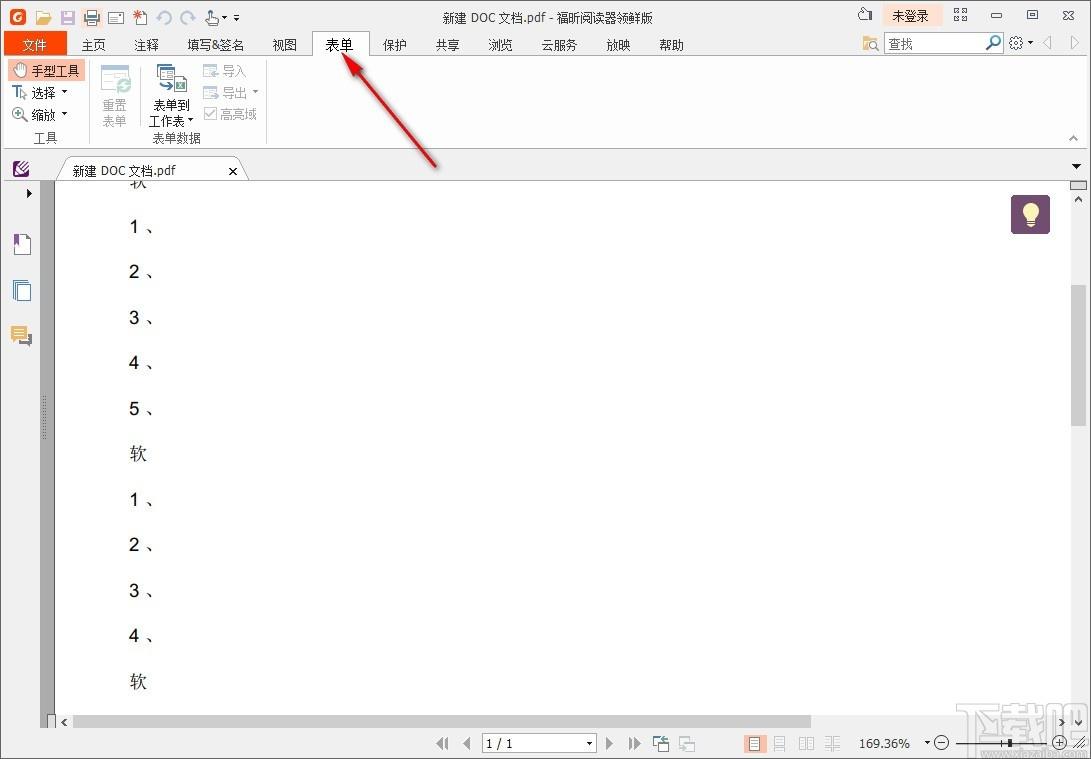The width and height of the screenshot is (1091, 759).
Task: Click the folder search icon left of 查找 box
Action: (x=870, y=44)
